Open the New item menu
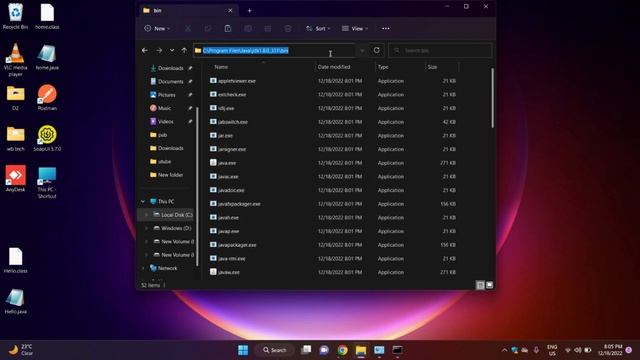This screenshot has height=360, width=640. (157, 29)
